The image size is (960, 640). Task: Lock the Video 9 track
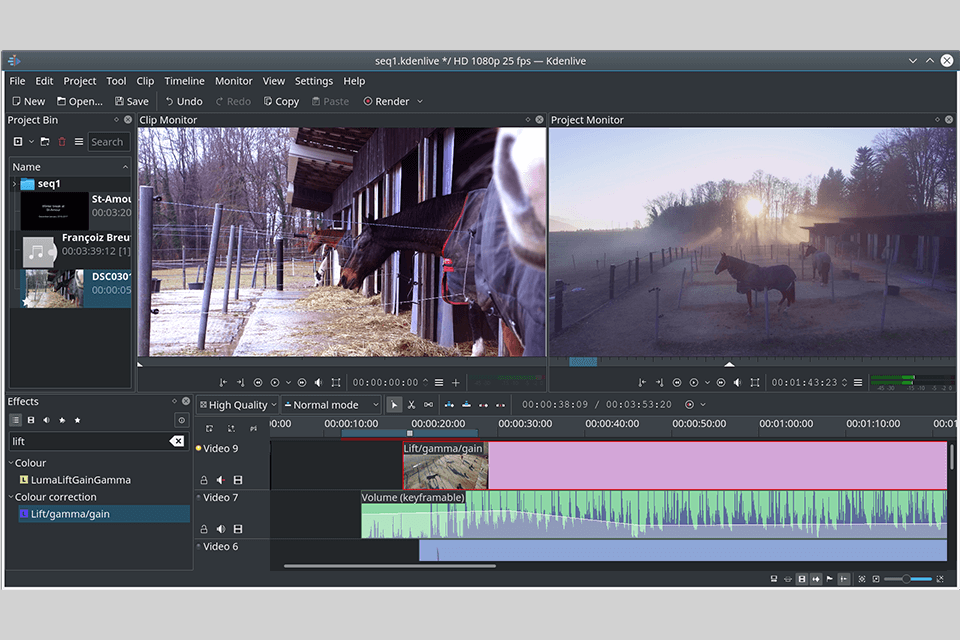click(204, 480)
